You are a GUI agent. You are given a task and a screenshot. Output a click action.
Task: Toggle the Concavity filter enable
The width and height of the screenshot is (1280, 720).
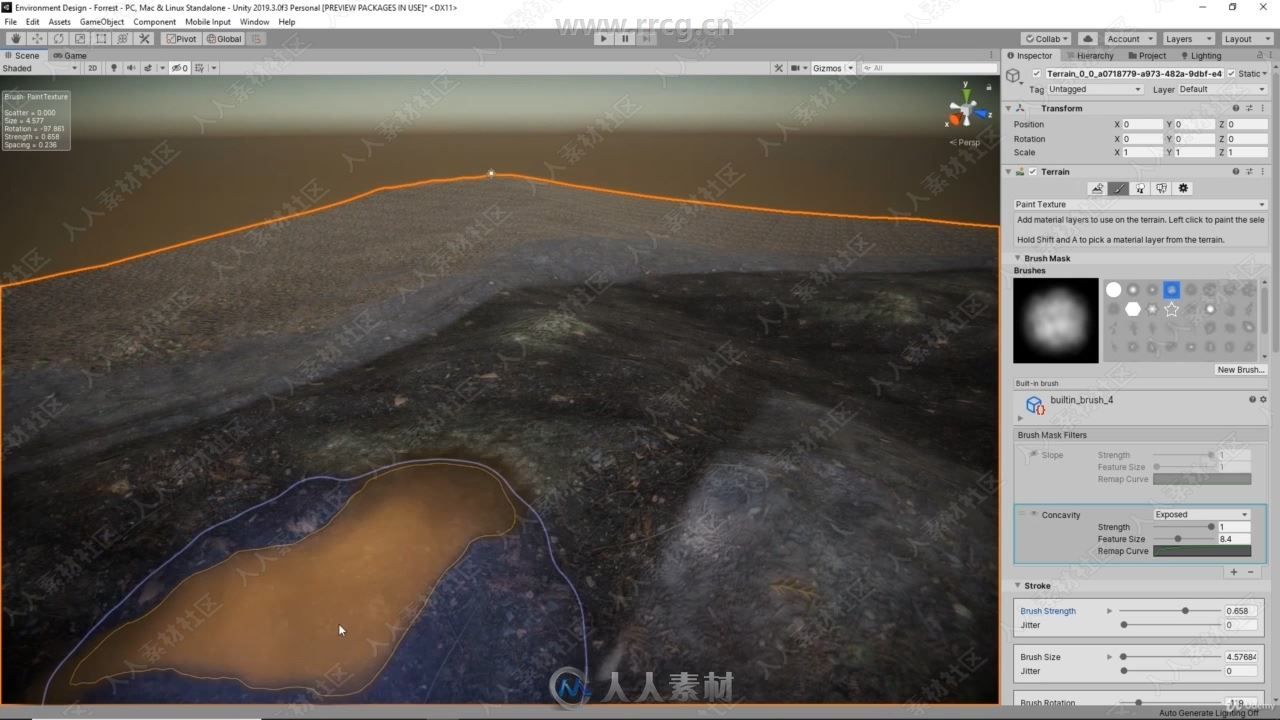tap(1033, 514)
